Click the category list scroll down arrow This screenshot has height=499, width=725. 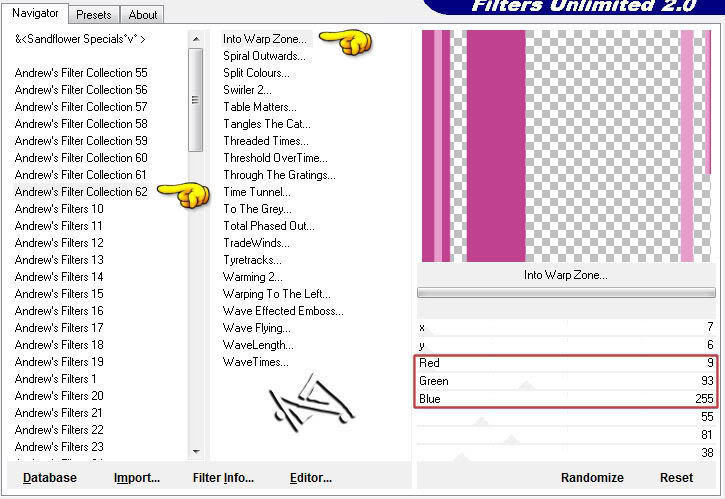click(196, 452)
